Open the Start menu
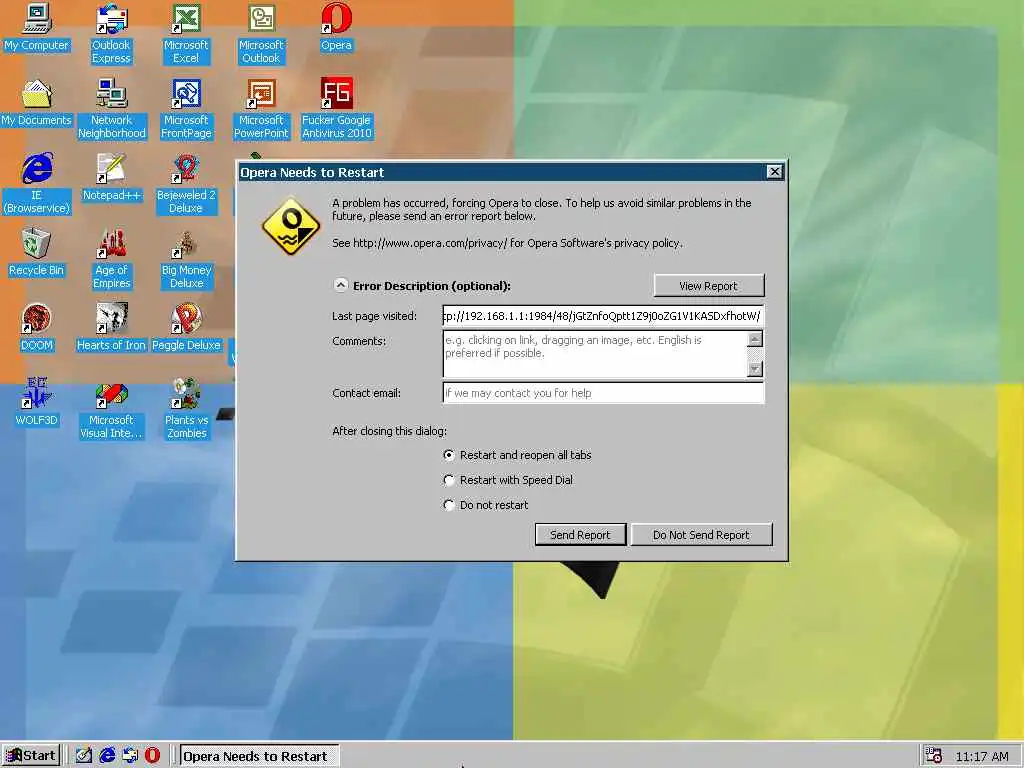Image resolution: width=1024 pixels, height=768 pixels. point(31,756)
